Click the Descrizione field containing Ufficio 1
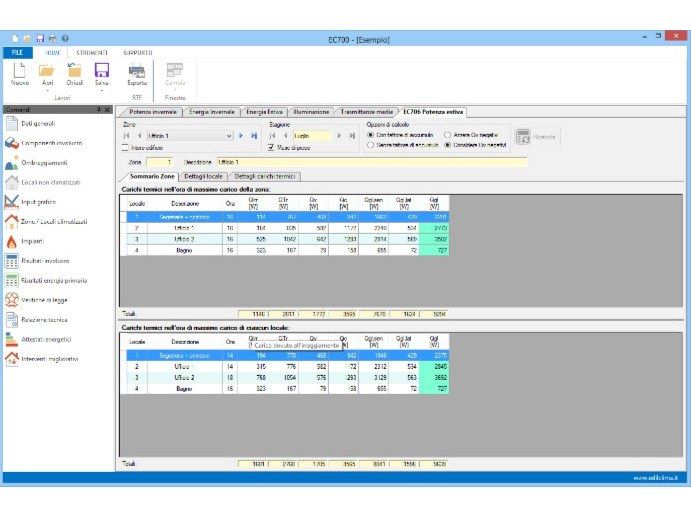Screen dimensions: 691x519 coord(372,162)
